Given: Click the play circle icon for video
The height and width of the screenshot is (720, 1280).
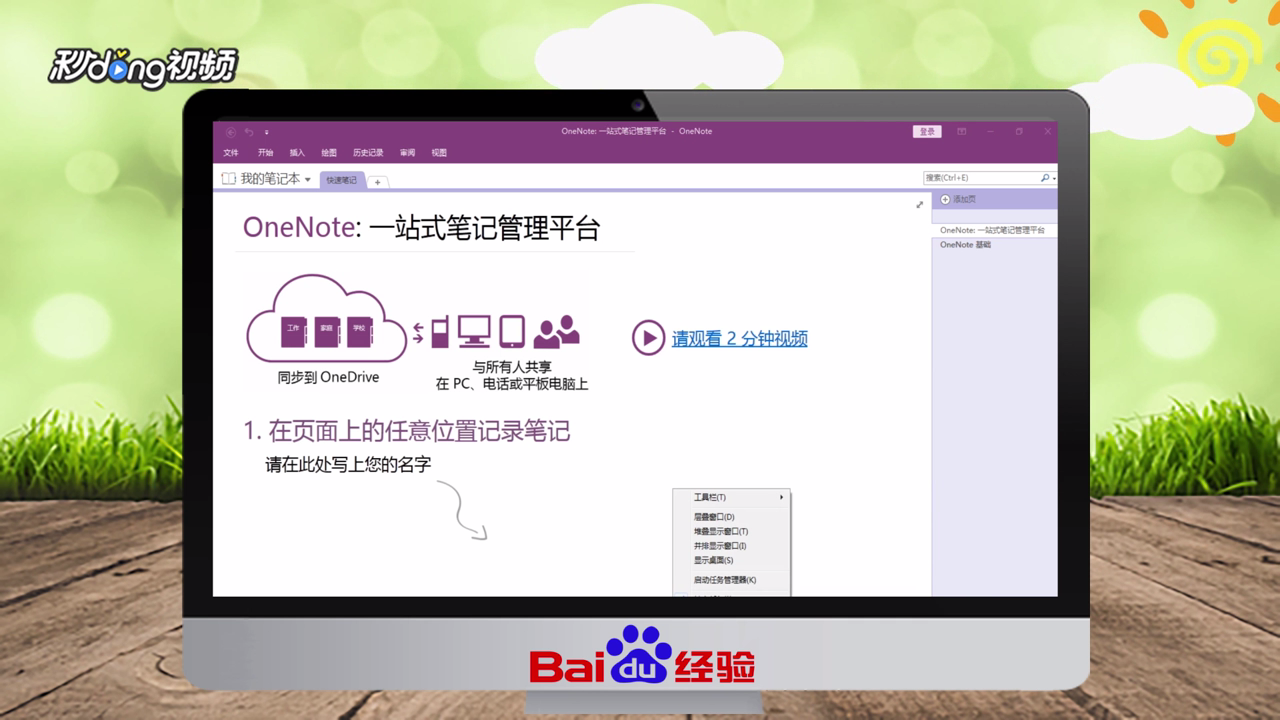Looking at the screenshot, I should pyautogui.click(x=648, y=338).
